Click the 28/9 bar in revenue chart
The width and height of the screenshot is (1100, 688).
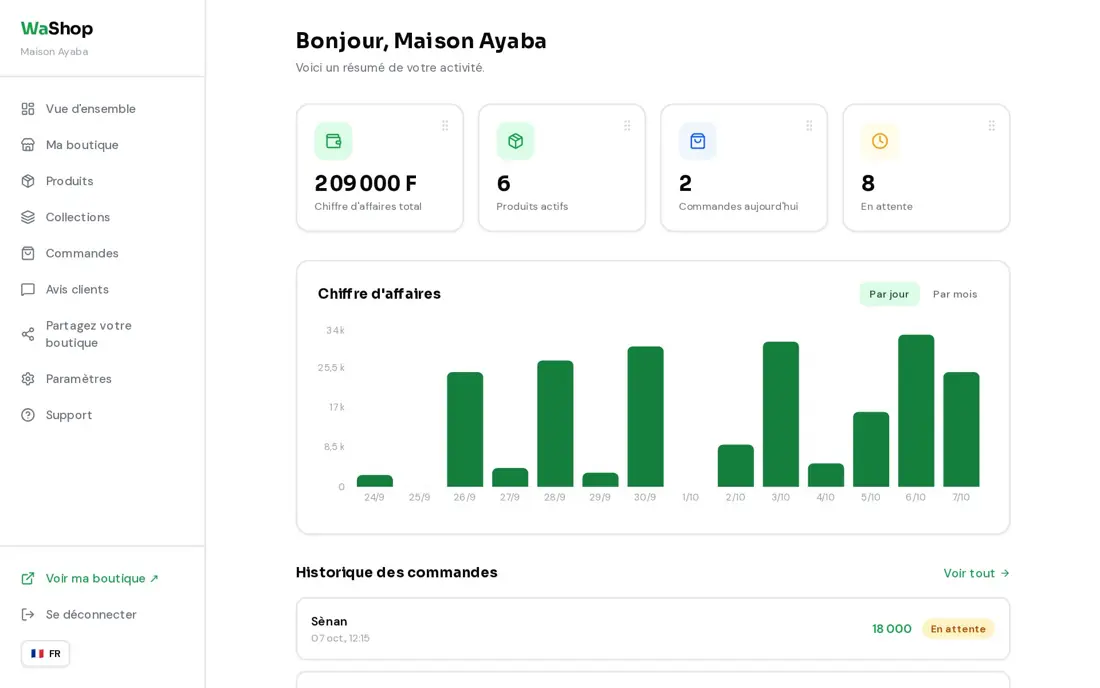pyautogui.click(x=555, y=424)
